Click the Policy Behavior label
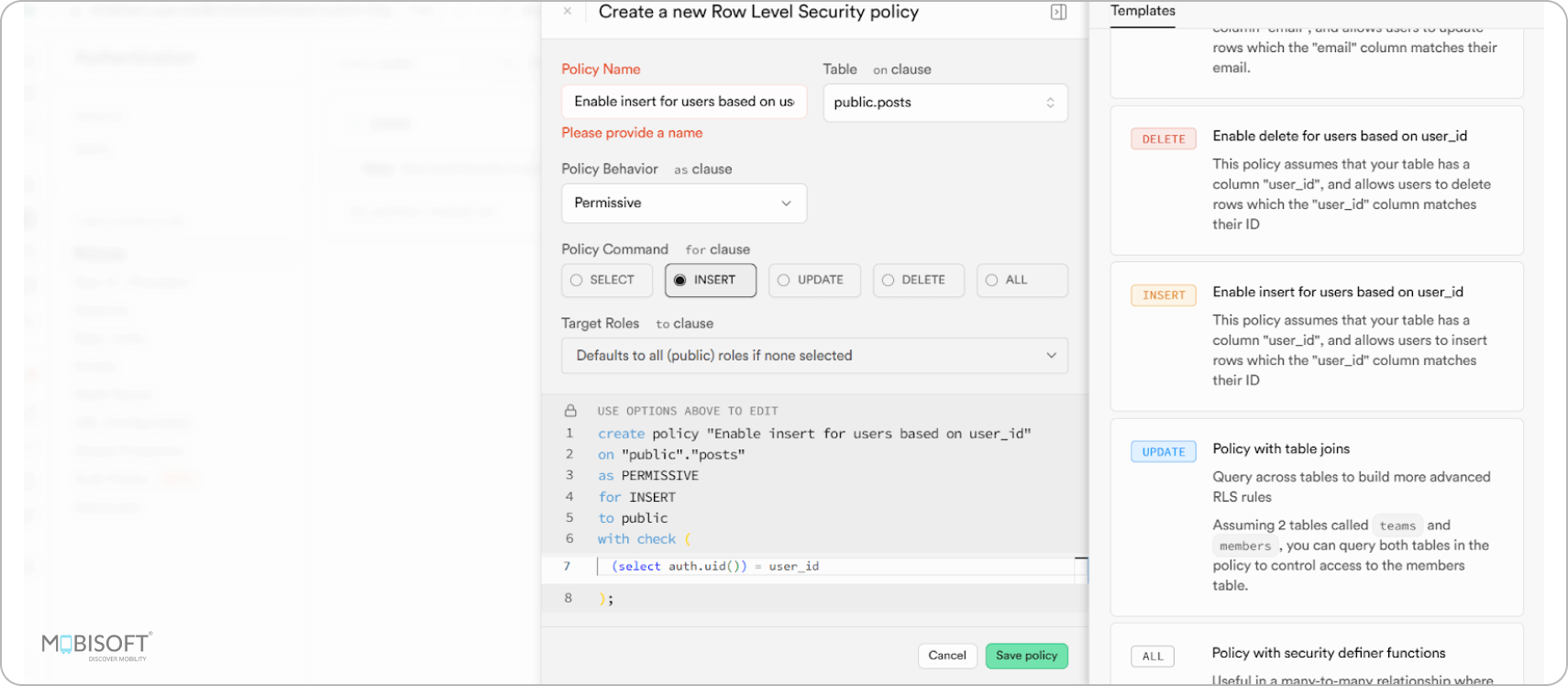The height and width of the screenshot is (686, 1568). click(610, 169)
